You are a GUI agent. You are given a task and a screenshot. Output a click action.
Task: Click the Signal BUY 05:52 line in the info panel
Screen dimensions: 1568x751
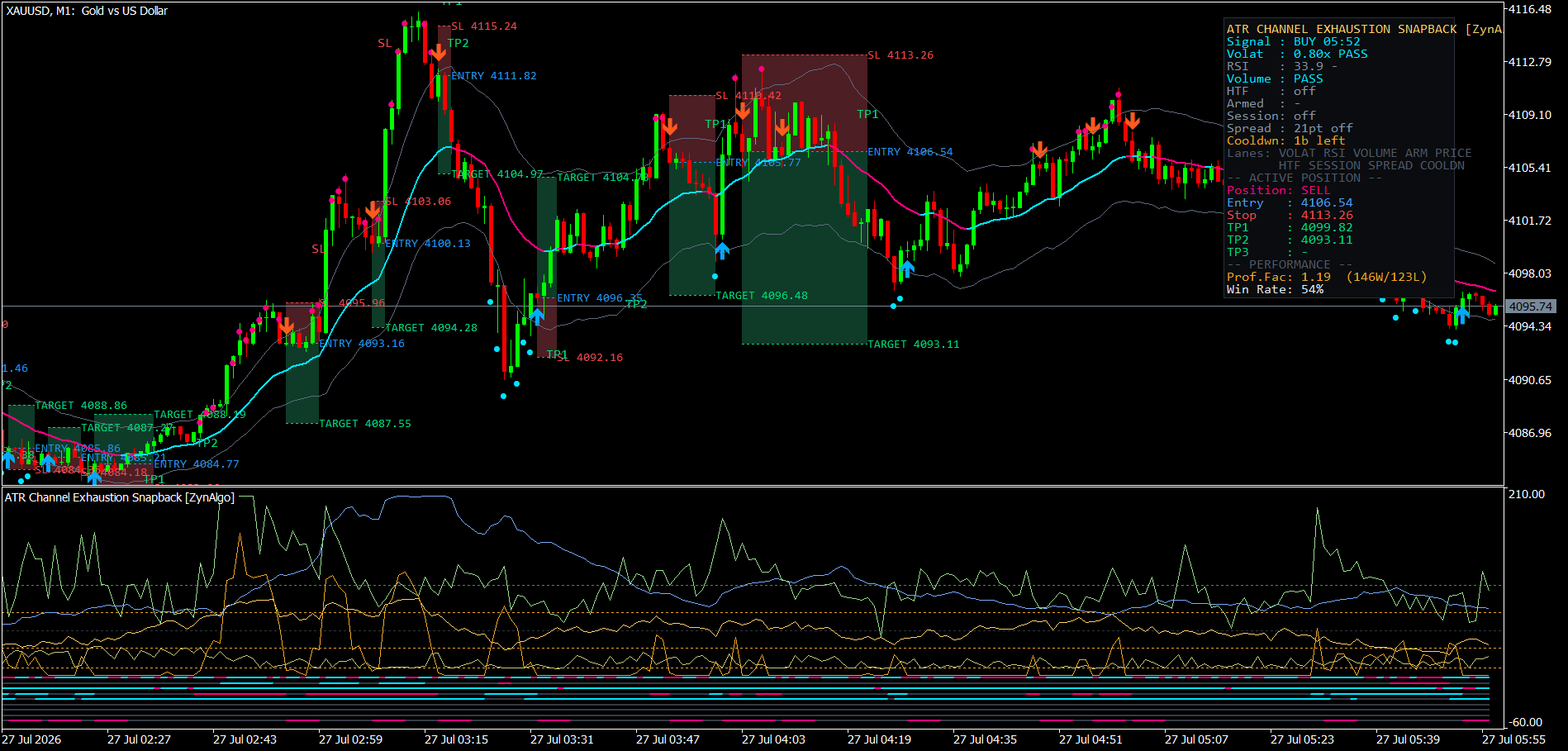click(1293, 42)
